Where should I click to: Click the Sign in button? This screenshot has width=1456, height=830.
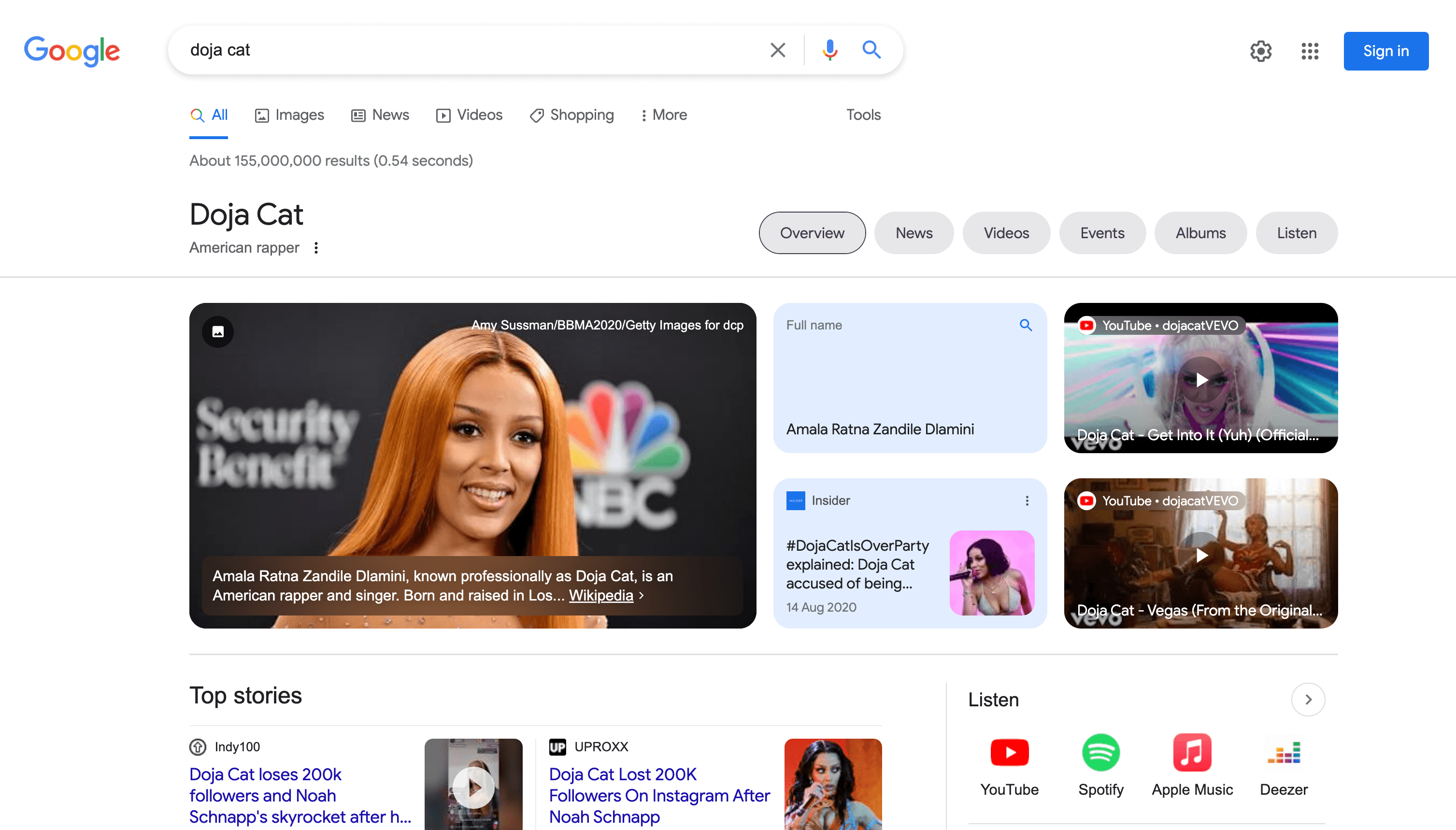tap(1386, 51)
